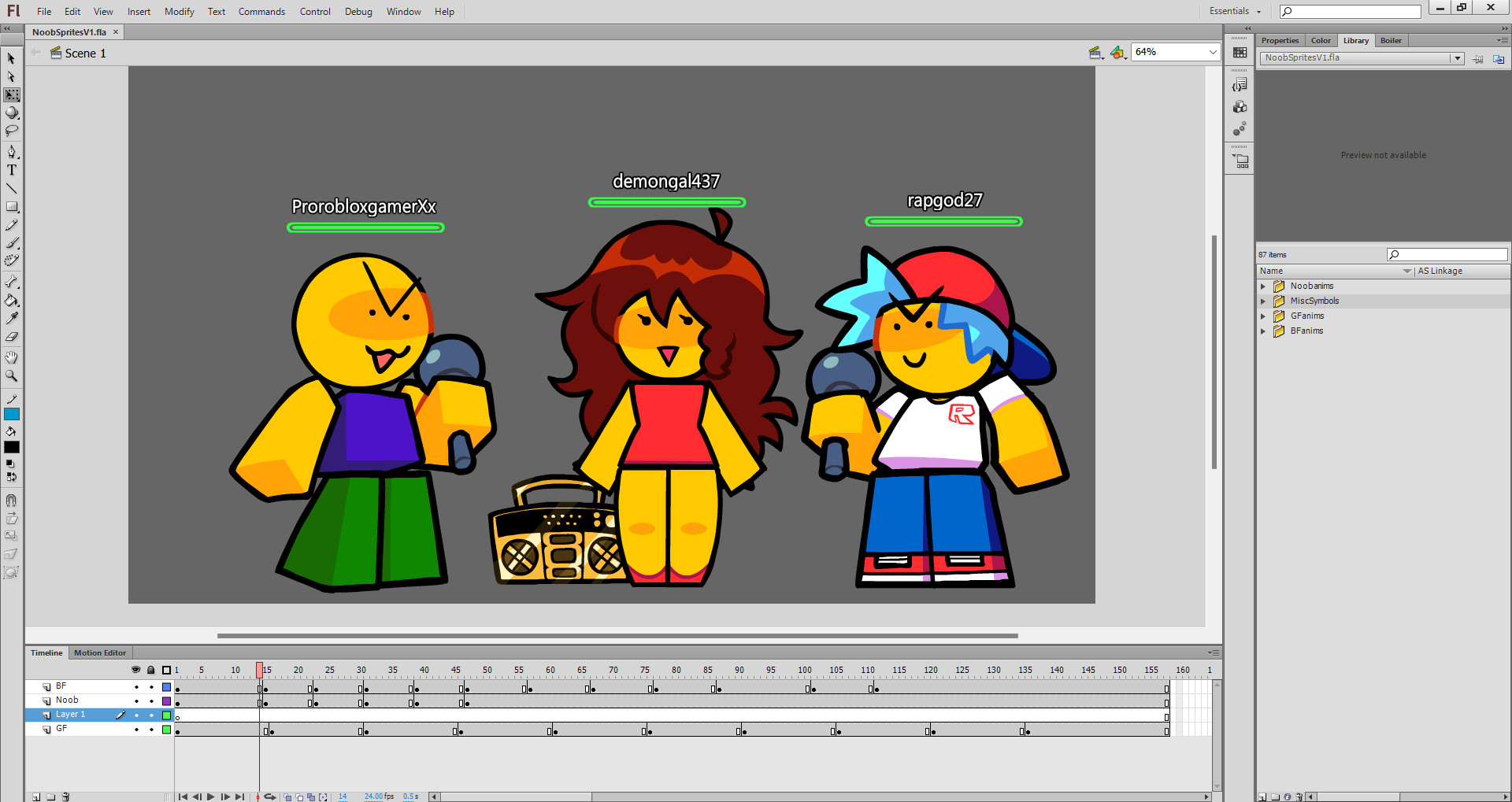The height and width of the screenshot is (802, 1512).
Task: Expand the BFanims library folder
Action: (x=1264, y=331)
